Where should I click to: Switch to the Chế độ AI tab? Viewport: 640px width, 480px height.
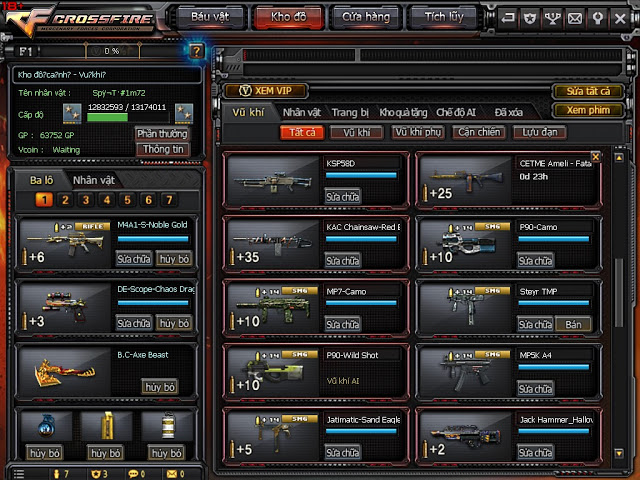(x=456, y=112)
